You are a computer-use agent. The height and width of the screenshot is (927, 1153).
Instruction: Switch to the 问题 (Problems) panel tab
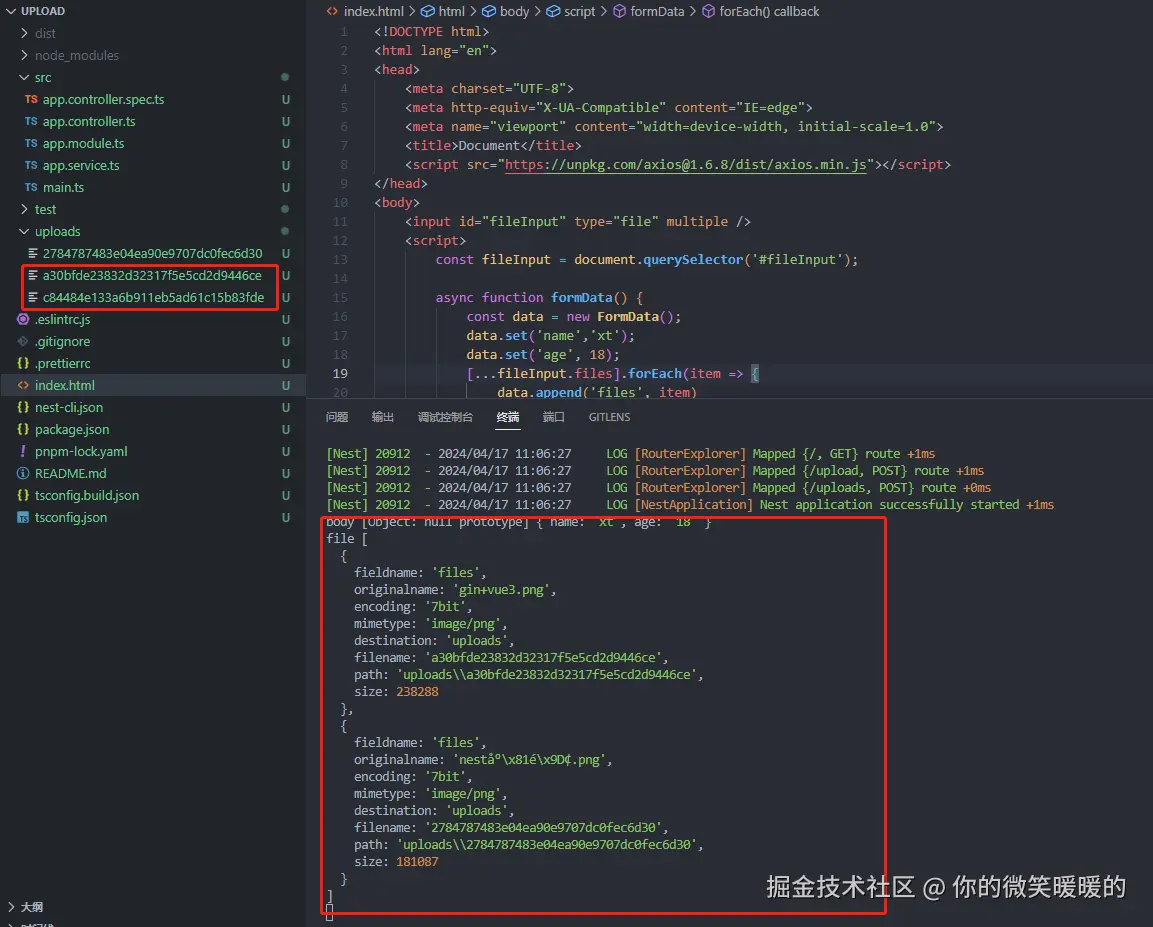pyautogui.click(x=337, y=417)
